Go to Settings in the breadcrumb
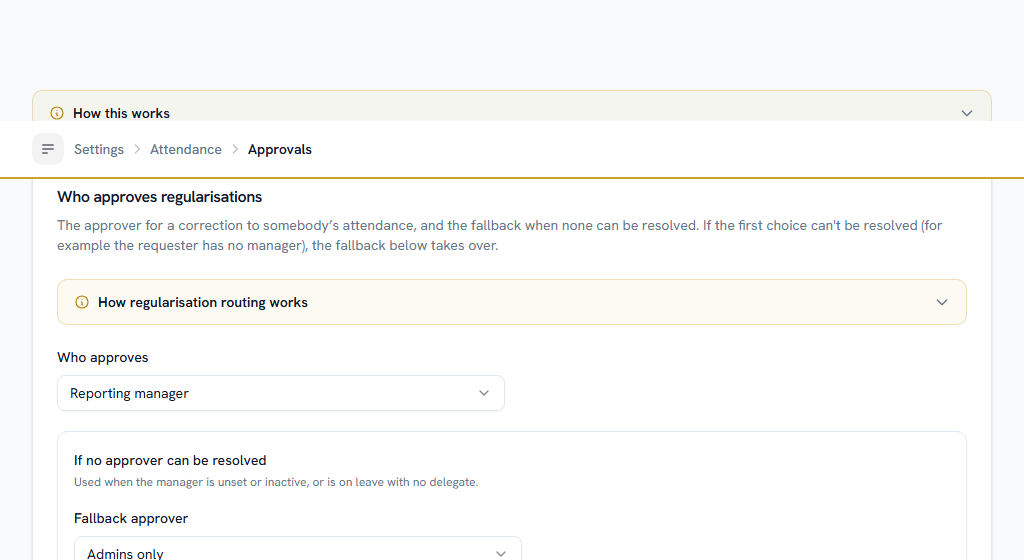The height and width of the screenshot is (560, 1024). [x=99, y=149]
